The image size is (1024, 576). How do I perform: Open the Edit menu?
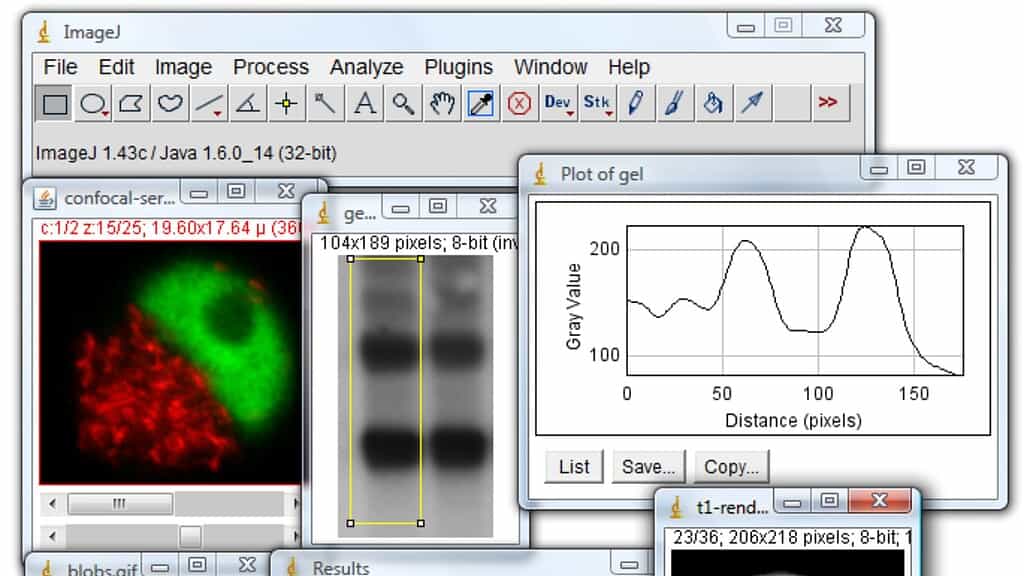pyautogui.click(x=116, y=67)
